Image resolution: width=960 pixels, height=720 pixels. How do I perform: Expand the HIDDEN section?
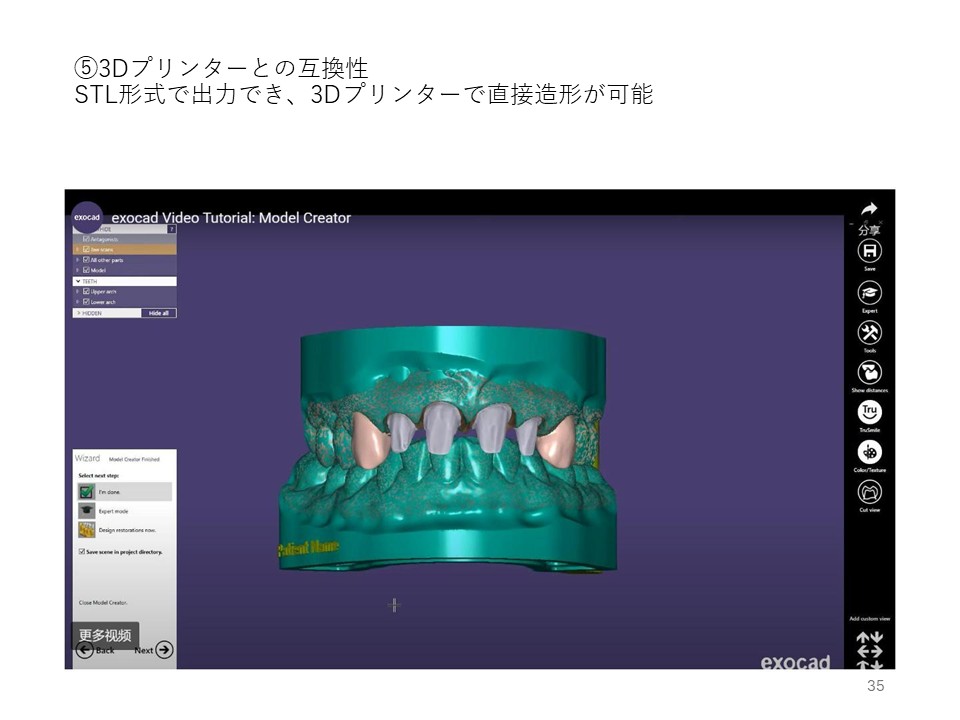(78, 313)
